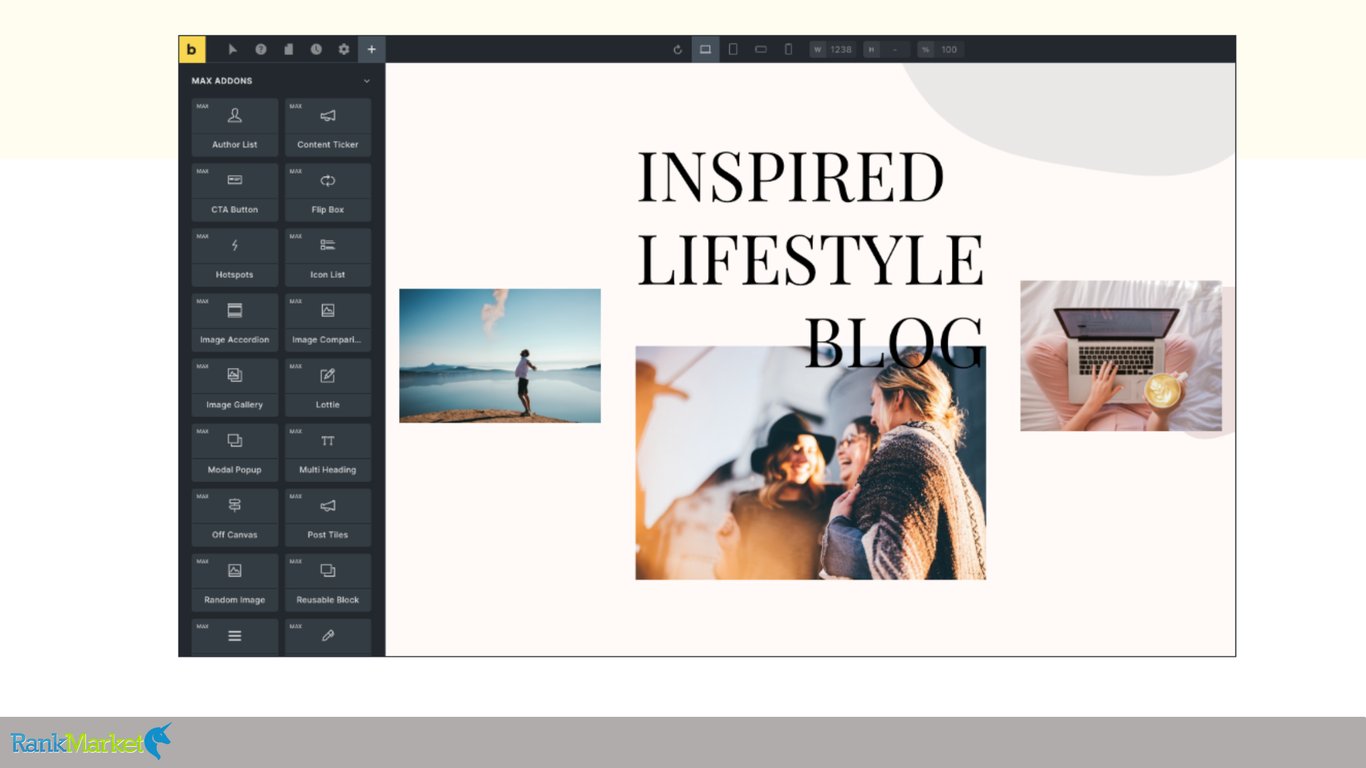Viewport: 1366px width, 768px height.
Task: Add the Random Image element
Action: click(x=235, y=582)
